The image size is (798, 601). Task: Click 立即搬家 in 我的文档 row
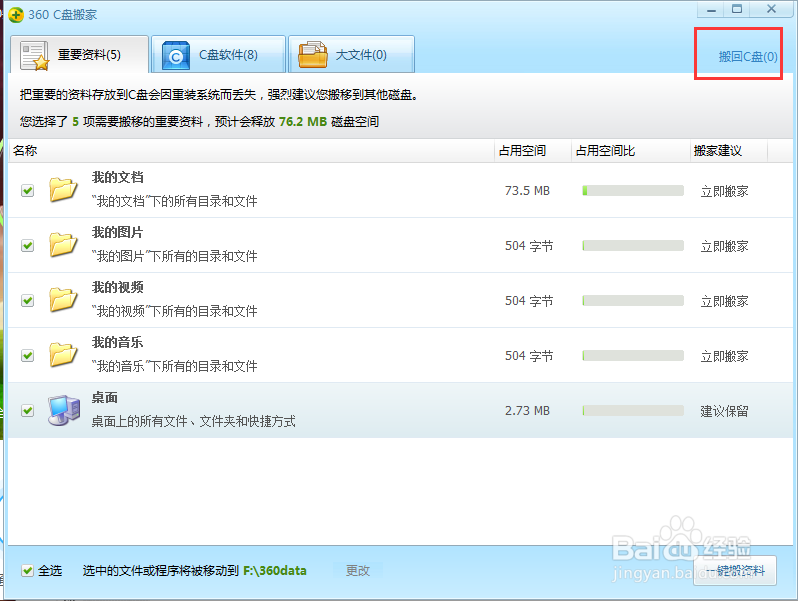[724, 191]
